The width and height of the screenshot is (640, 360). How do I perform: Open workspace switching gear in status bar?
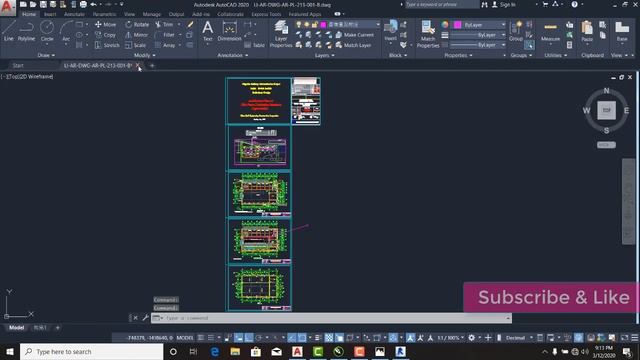point(471,338)
